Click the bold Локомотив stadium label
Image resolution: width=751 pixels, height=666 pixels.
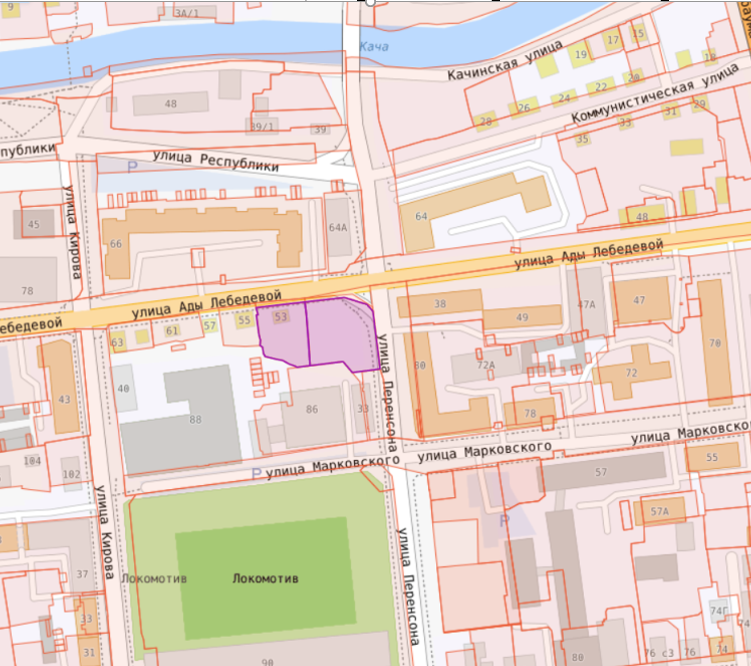(265, 579)
